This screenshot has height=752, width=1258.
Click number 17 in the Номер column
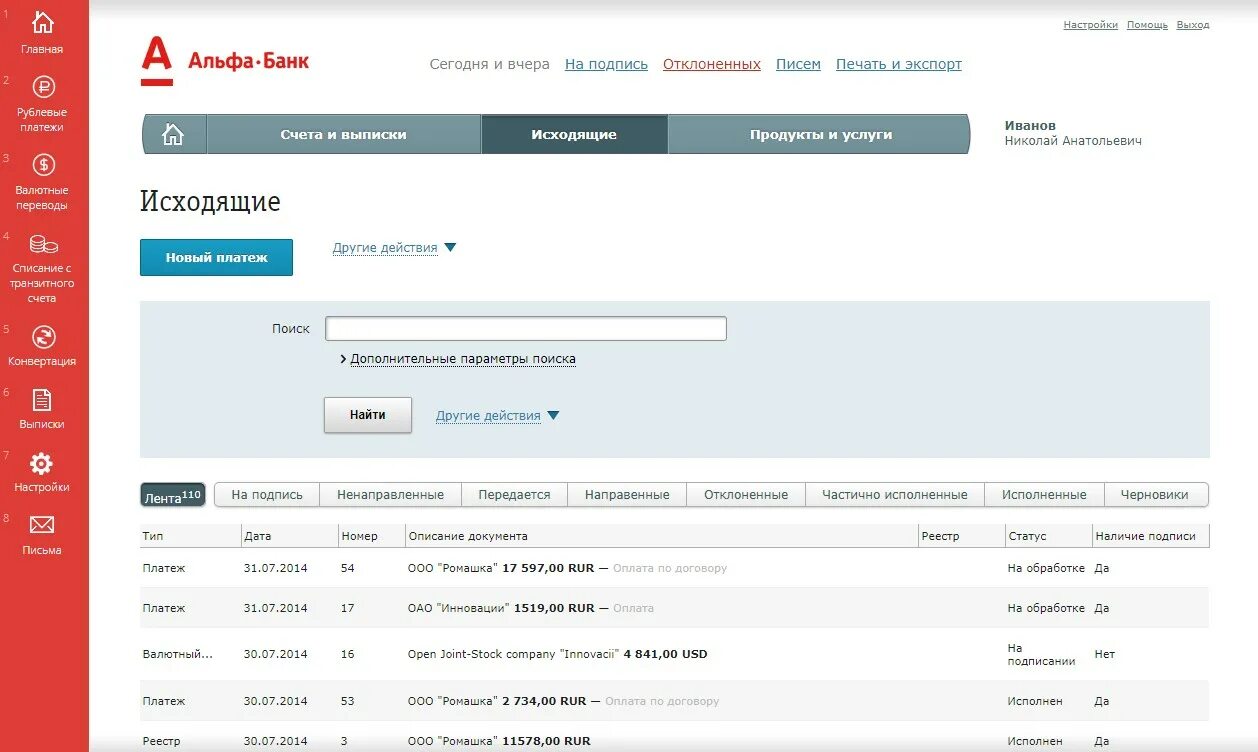point(348,608)
